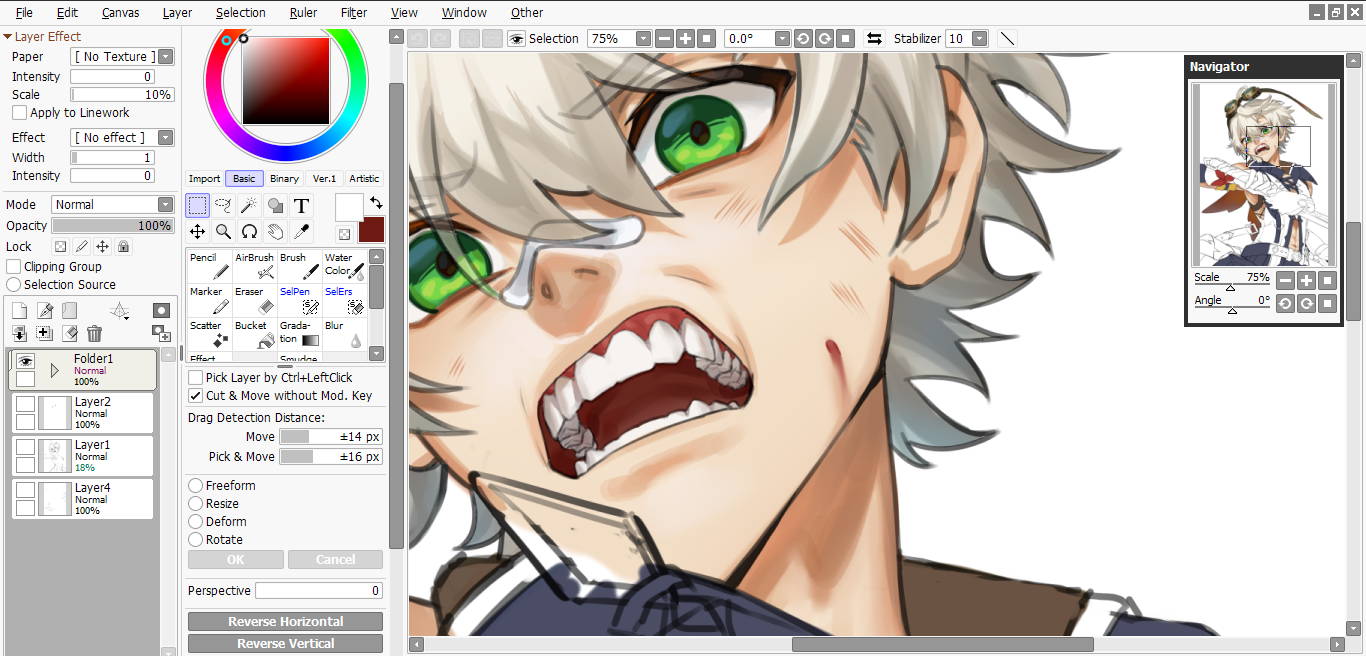Select the Move tool
Viewport: 1366px width, 656px height.
tap(198, 232)
